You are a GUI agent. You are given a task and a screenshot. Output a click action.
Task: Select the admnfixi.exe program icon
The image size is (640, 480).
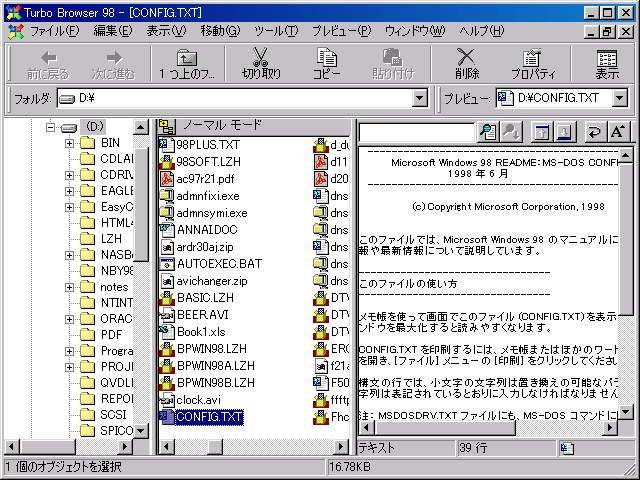166,196
